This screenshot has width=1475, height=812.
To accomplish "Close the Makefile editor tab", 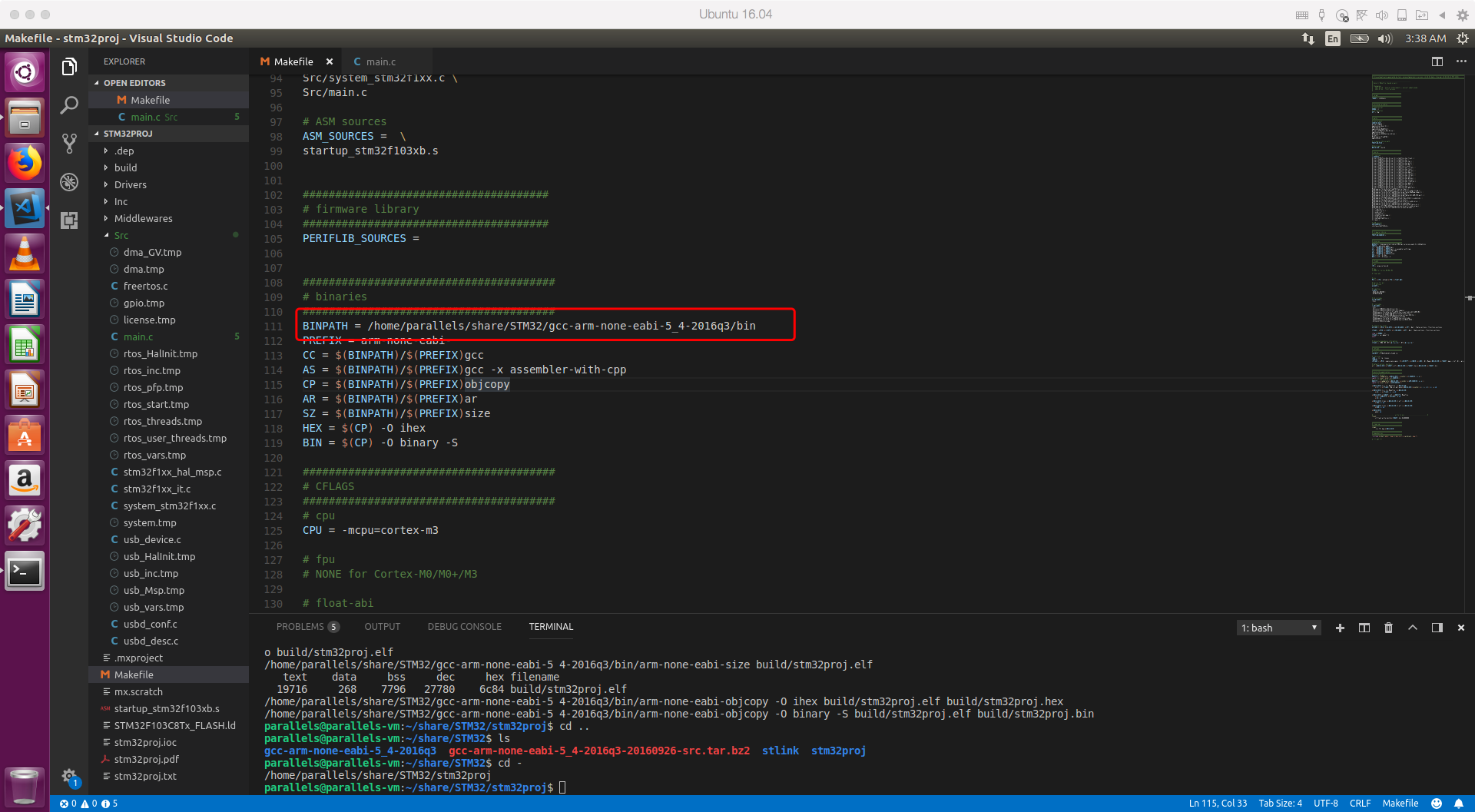I will 330,61.
